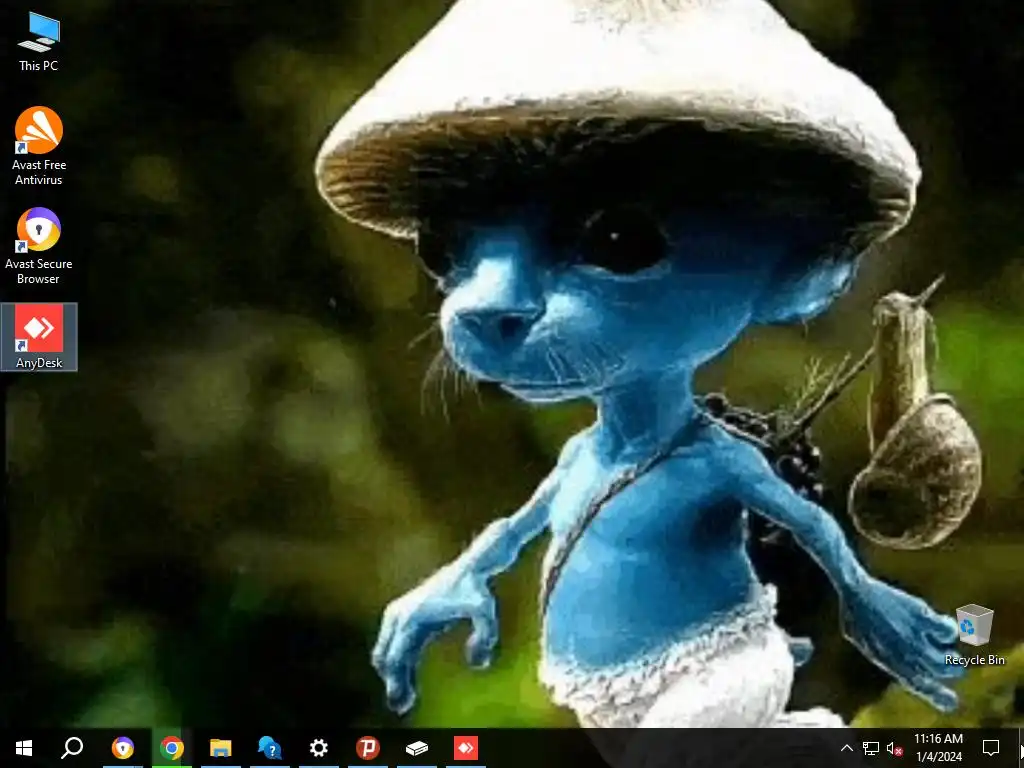The image size is (1024, 768).
Task: Switch to AnyDesk in the taskbar
Action: coord(466,748)
